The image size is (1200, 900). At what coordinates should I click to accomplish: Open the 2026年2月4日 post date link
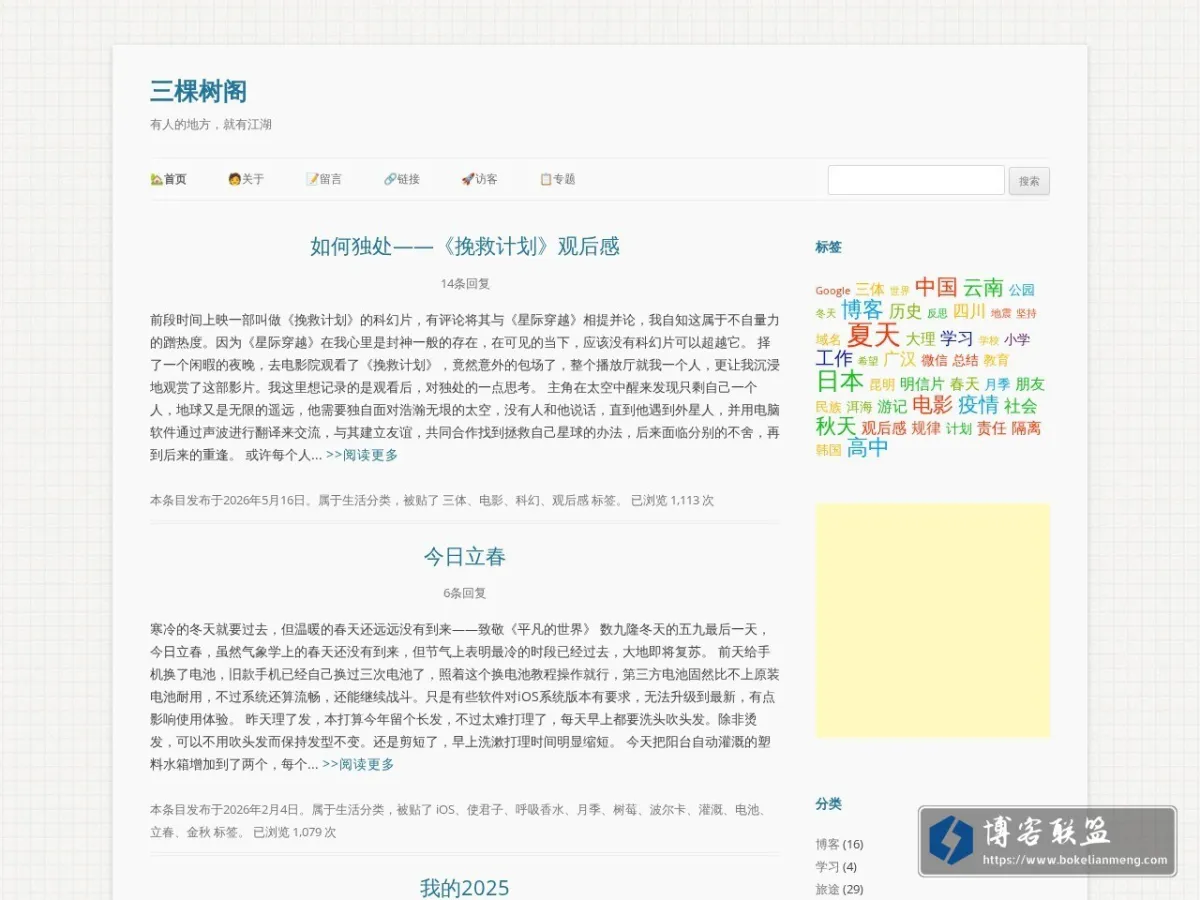[262, 809]
